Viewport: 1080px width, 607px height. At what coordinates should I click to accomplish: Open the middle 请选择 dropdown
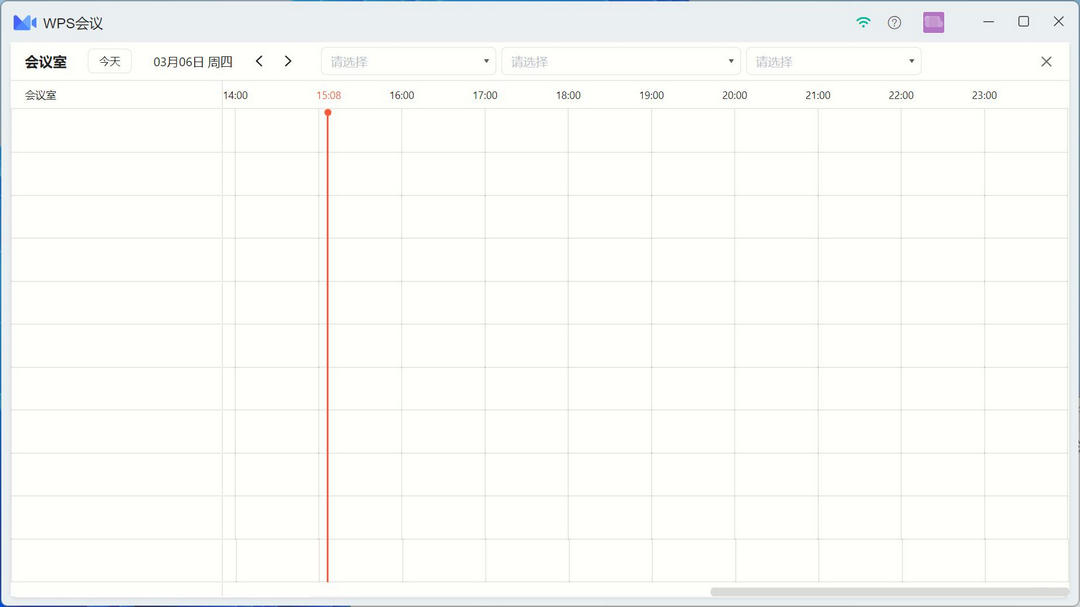tap(620, 60)
